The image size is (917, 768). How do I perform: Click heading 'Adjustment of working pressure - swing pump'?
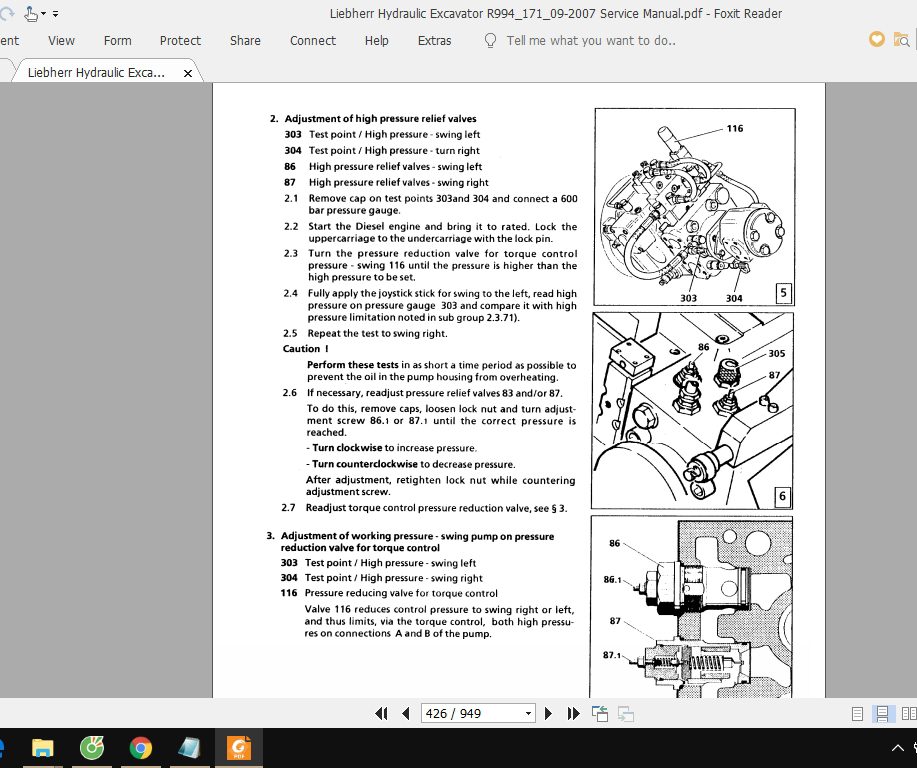[417, 542]
